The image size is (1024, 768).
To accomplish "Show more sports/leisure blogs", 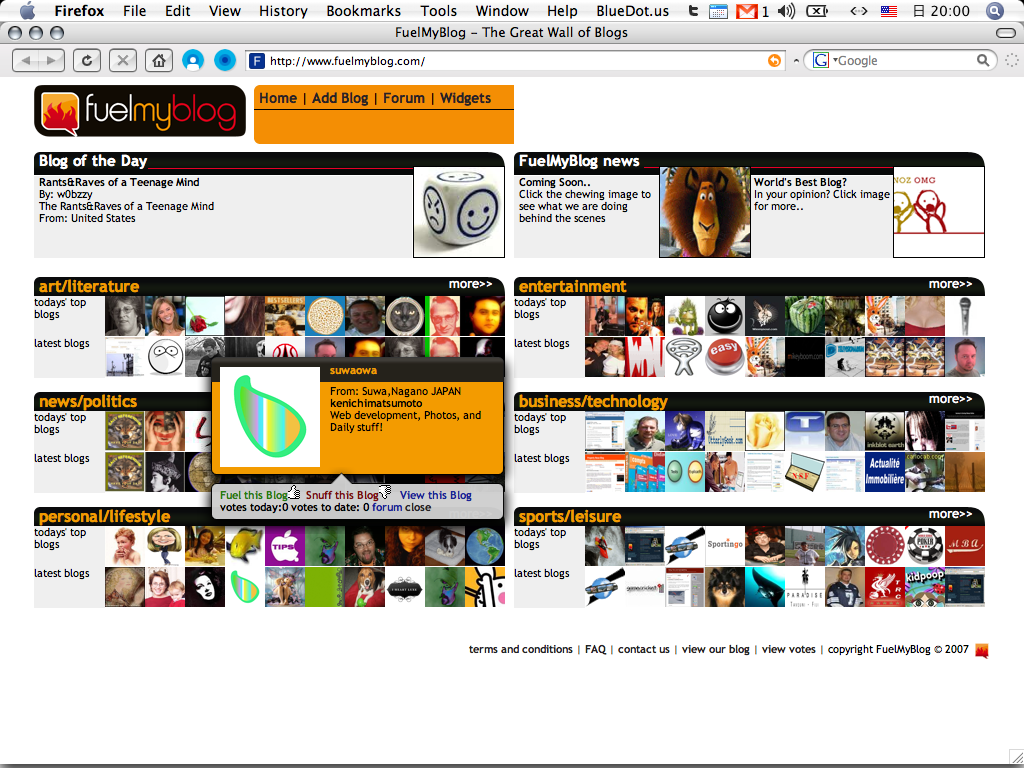I will (950, 514).
